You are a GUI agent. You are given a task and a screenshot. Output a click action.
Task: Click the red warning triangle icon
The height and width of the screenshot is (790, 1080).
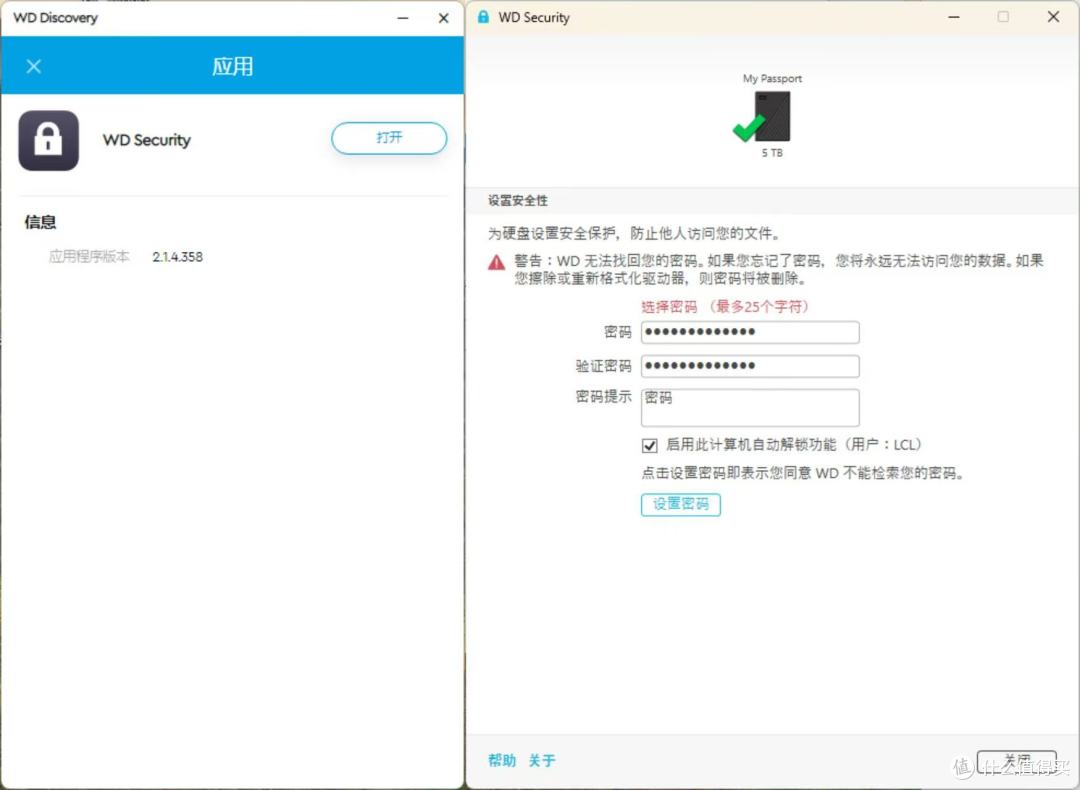497,262
